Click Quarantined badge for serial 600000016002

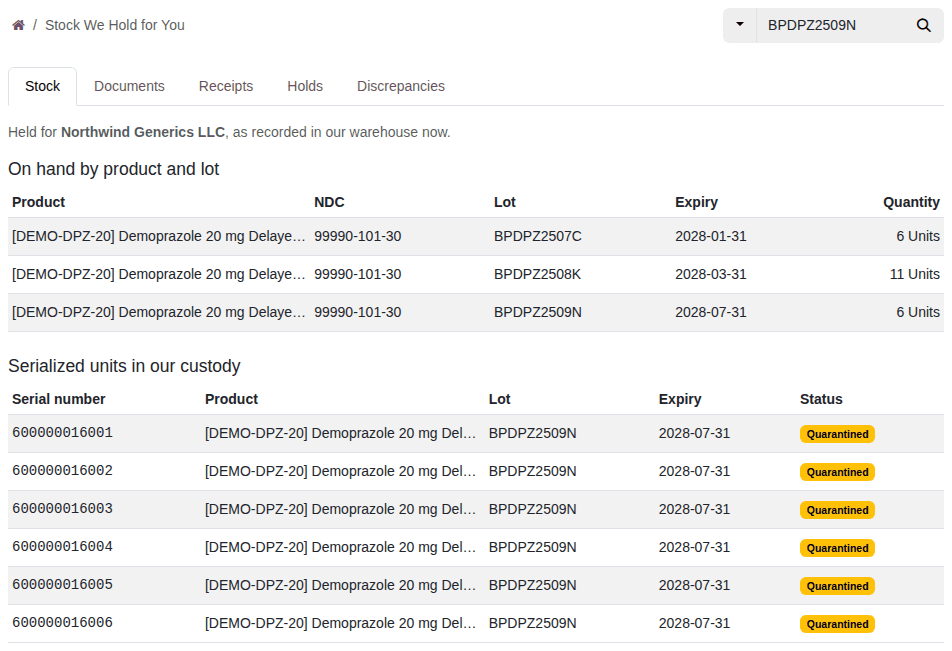[x=837, y=472]
